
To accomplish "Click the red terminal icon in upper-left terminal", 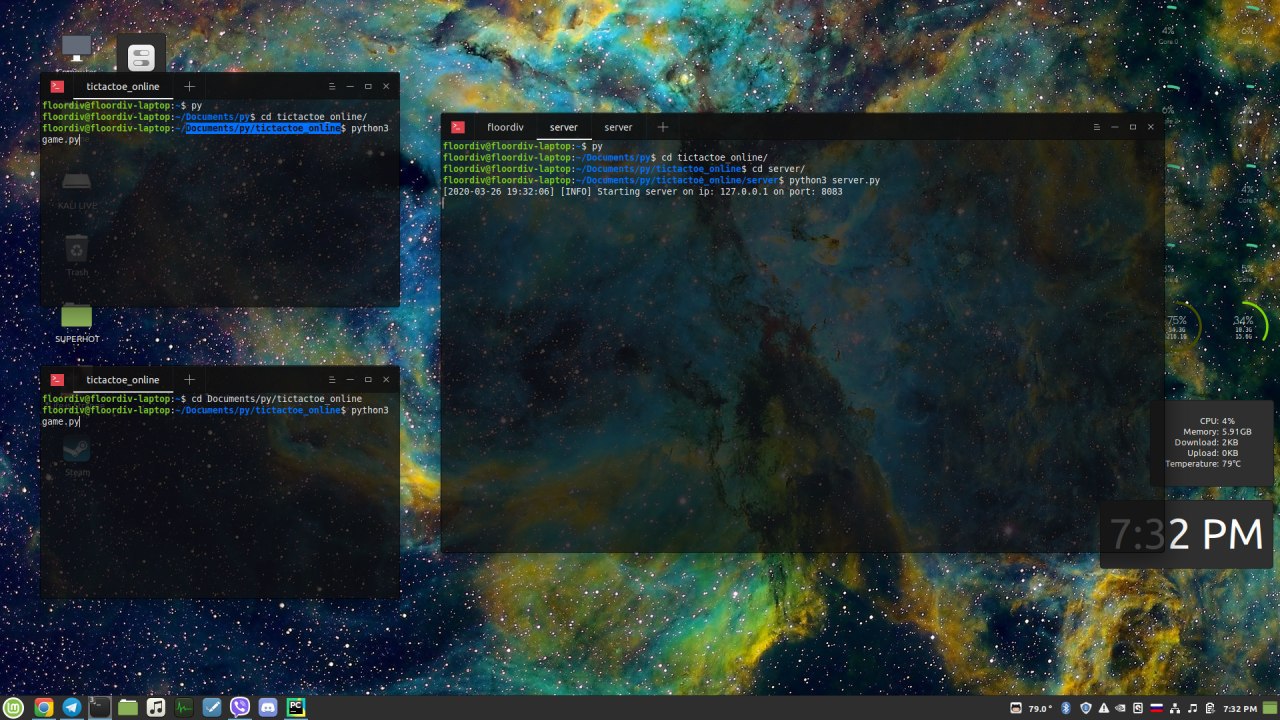I will (57, 86).
